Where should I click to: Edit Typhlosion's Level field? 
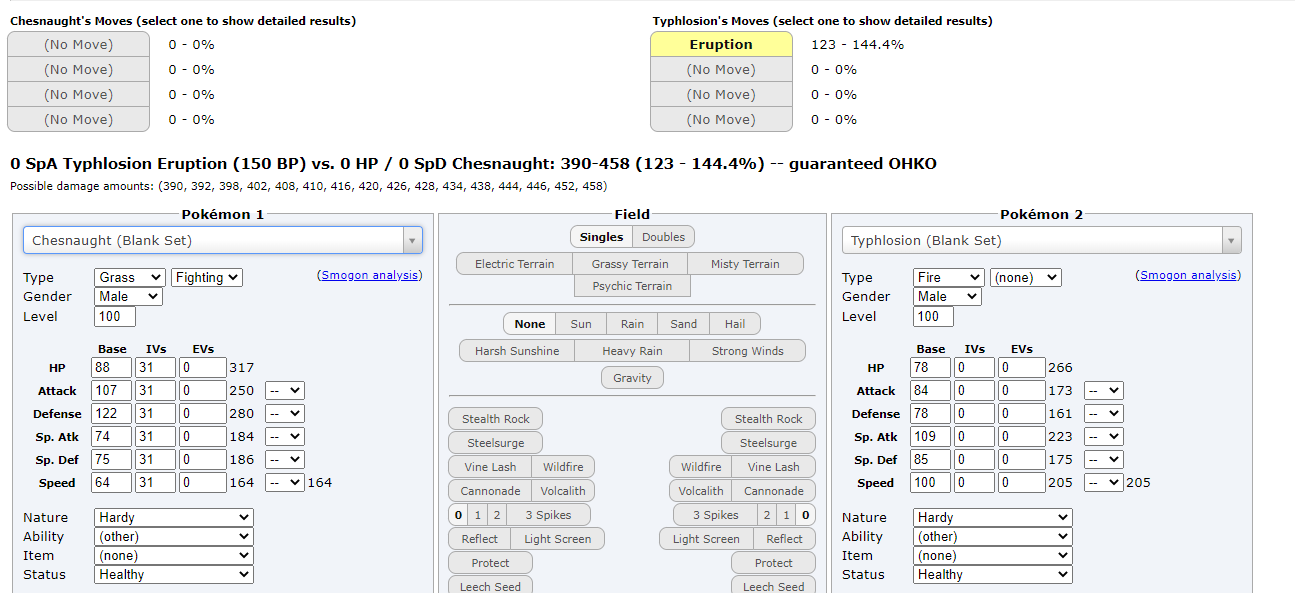[x=934, y=316]
